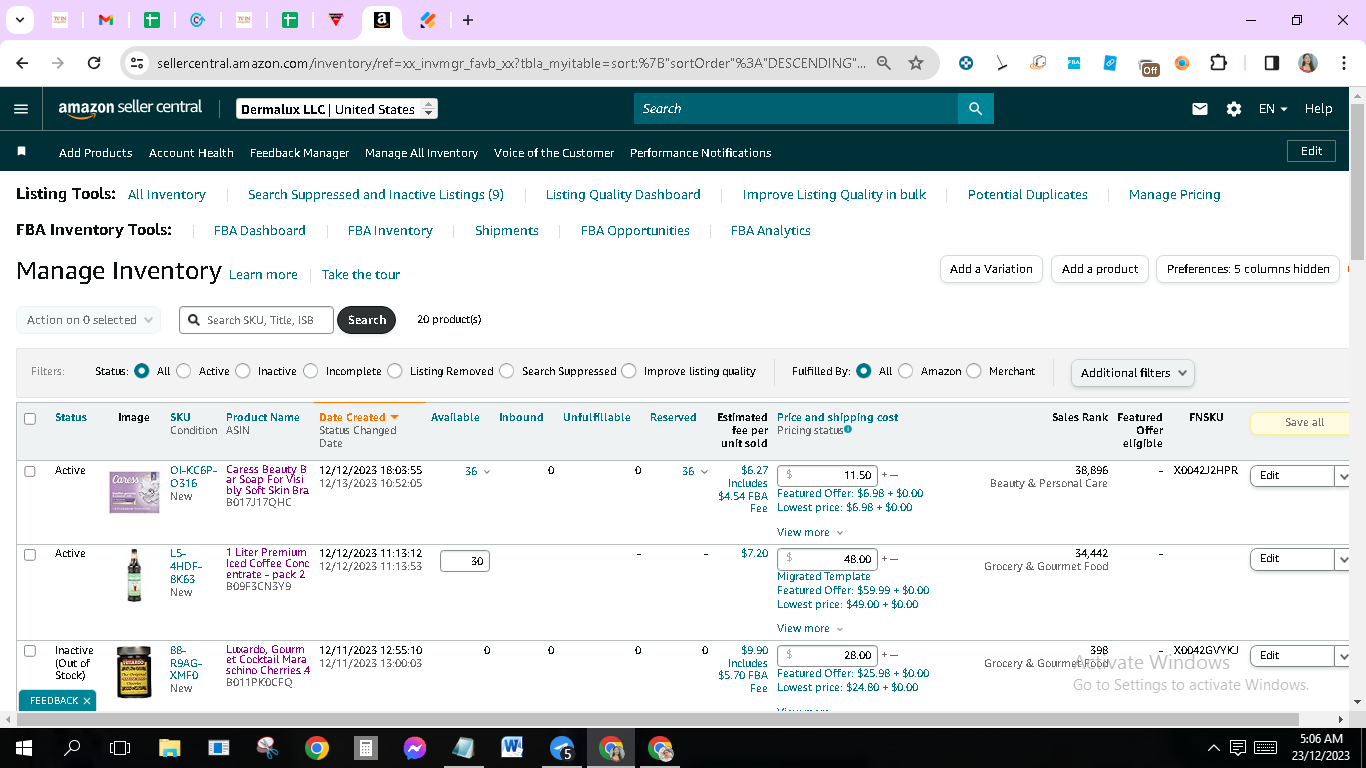Open Manage All Inventory menu item

(421, 153)
